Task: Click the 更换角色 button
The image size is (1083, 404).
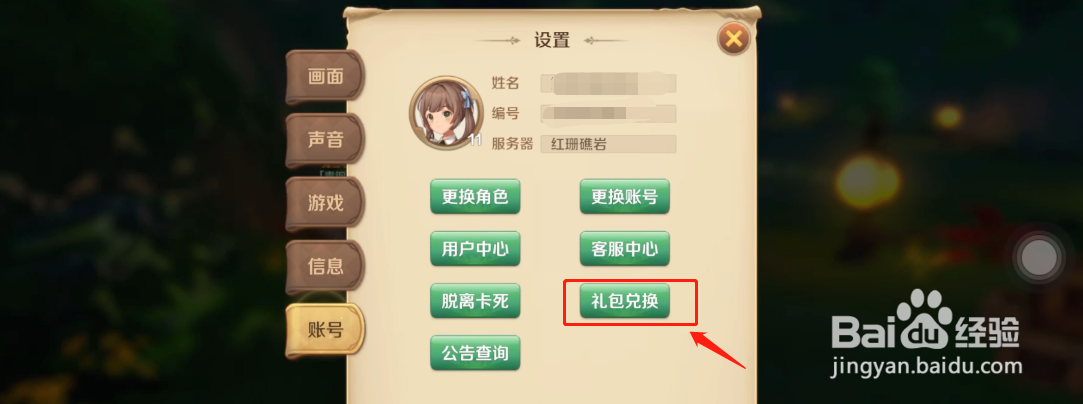Action: click(475, 197)
